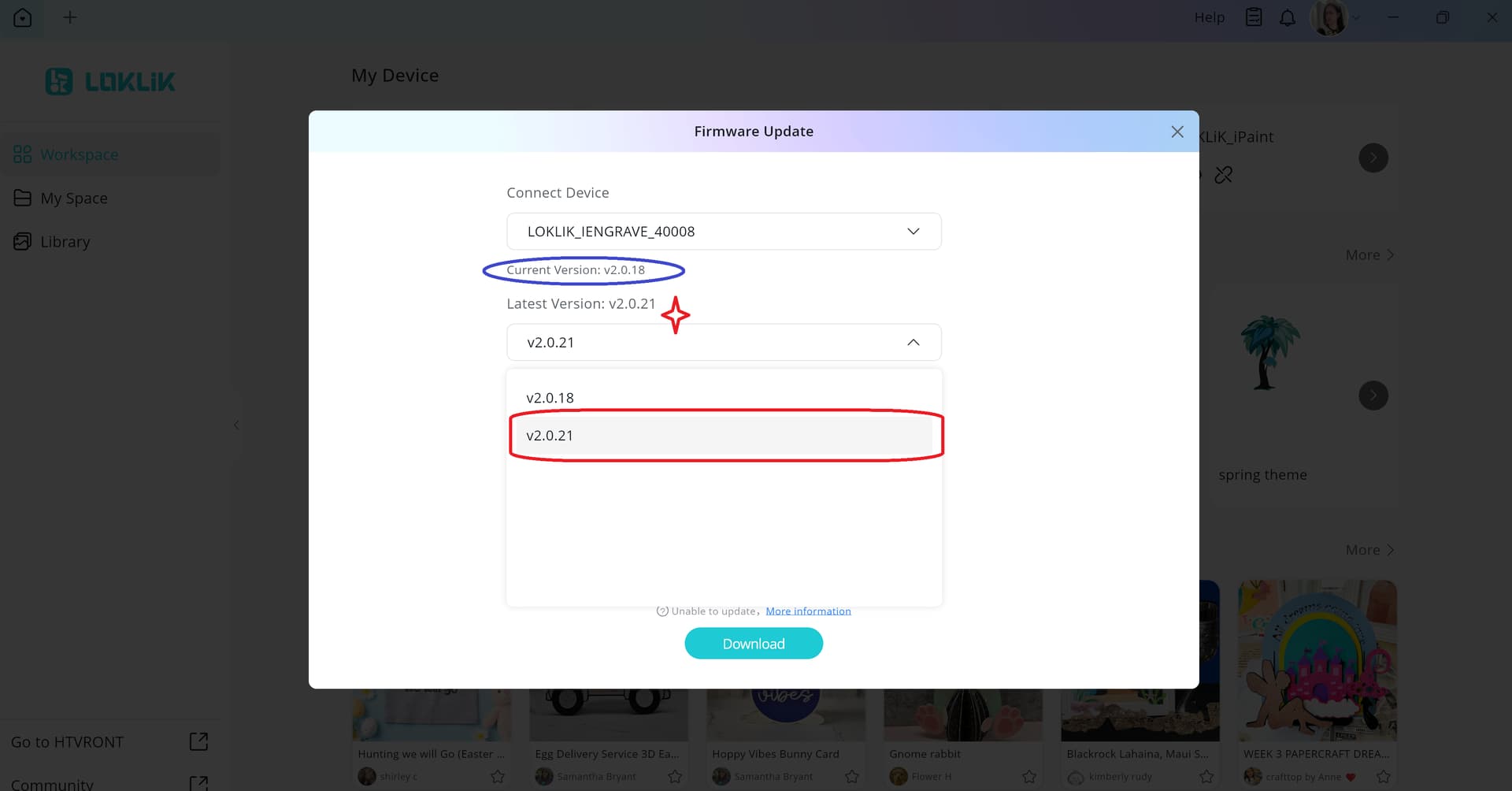Open the More information link
This screenshot has height=791, width=1512.
(x=808, y=611)
